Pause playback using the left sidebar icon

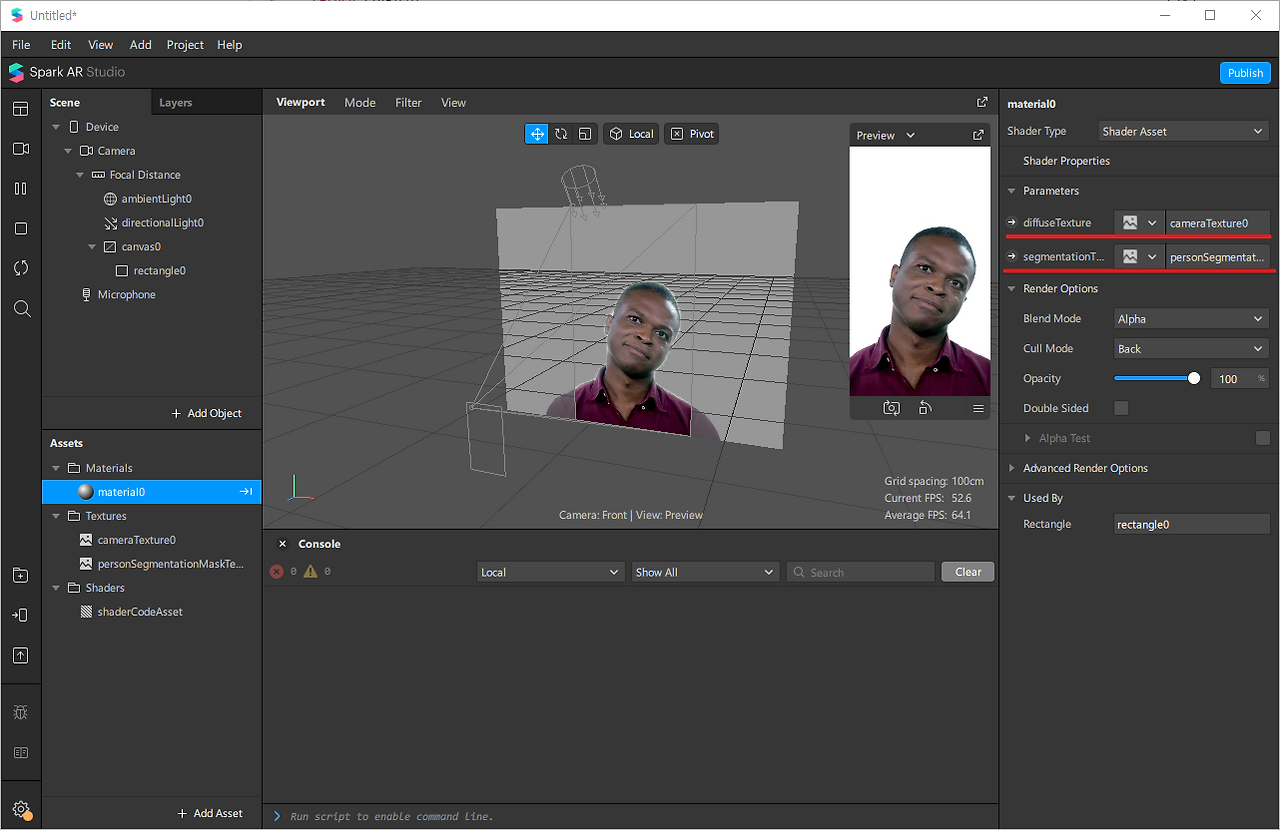tap(21, 188)
